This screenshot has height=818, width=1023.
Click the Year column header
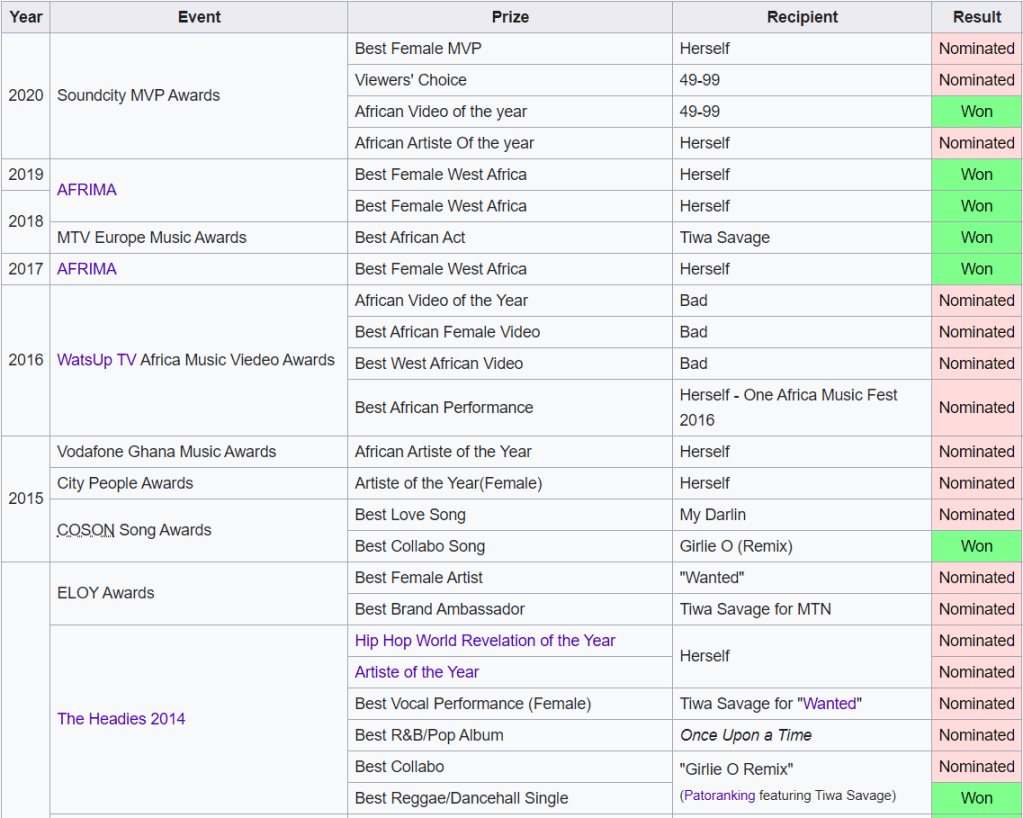(26, 17)
